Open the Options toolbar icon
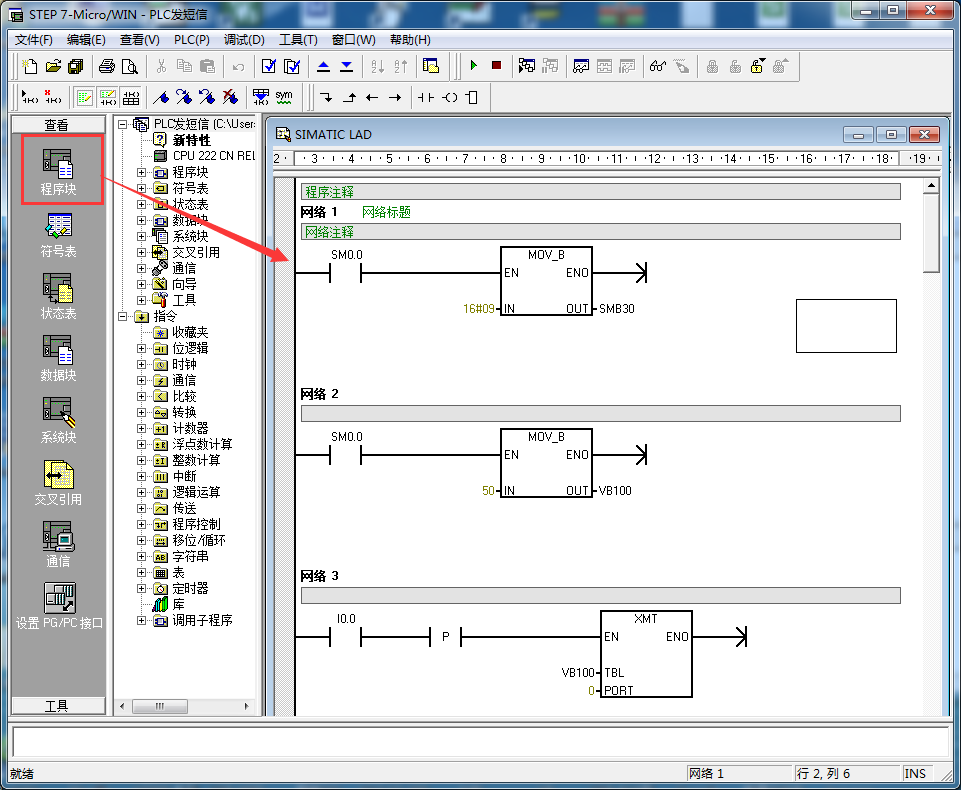The image size is (961, 790). coord(431,66)
